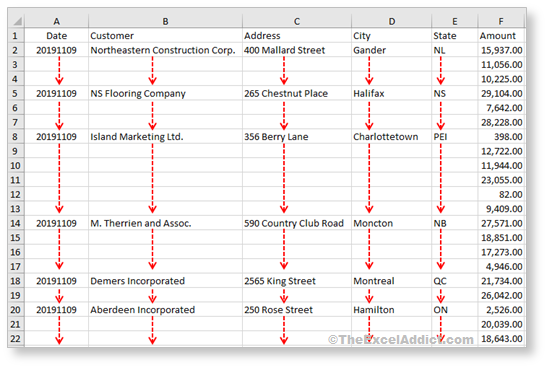Select row 1 header

[16, 36]
